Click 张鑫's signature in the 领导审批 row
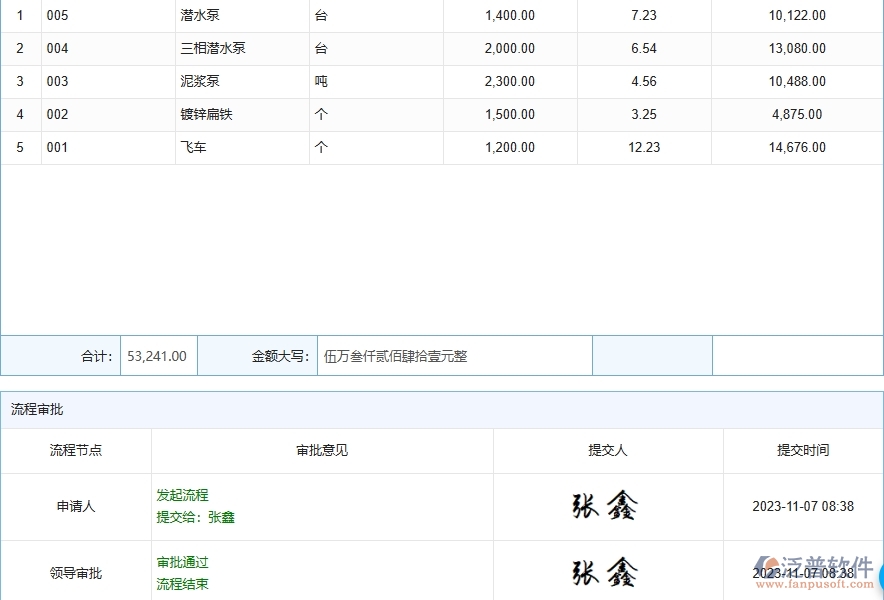This screenshot has width=884, height=600. [607, 573]
